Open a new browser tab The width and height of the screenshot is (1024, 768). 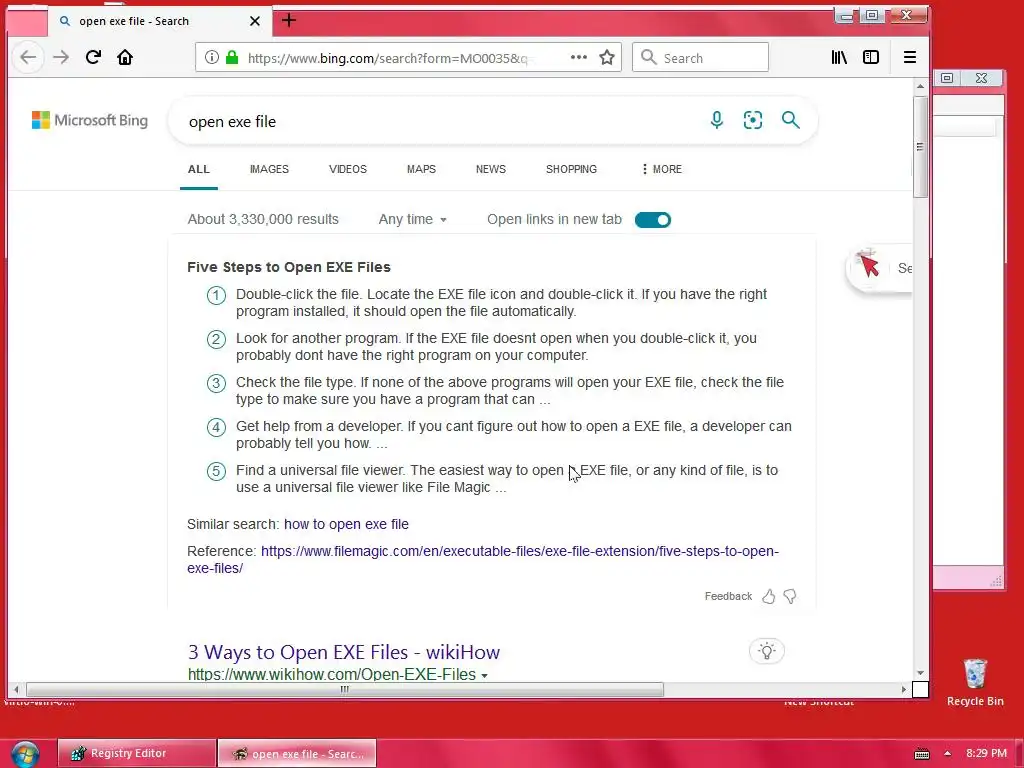pos(289,20)
